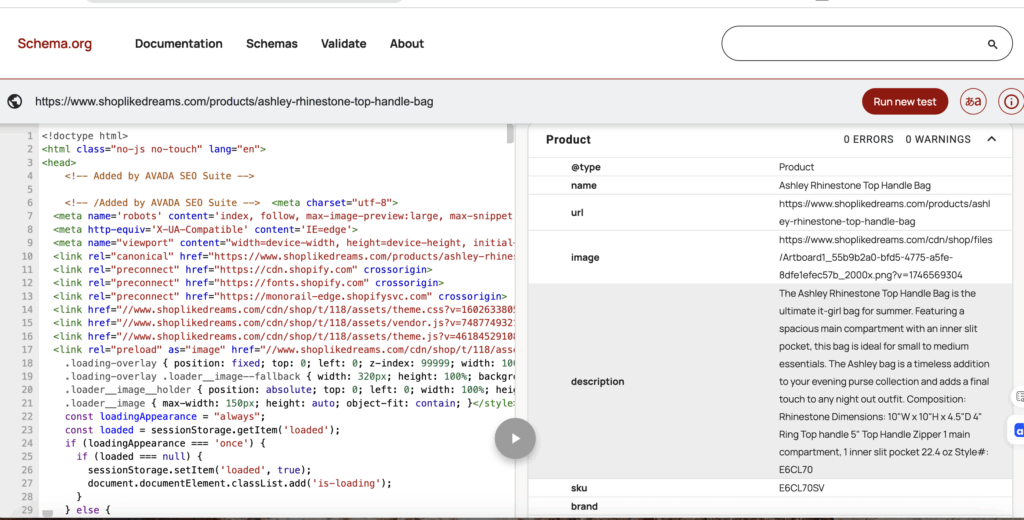
Task: Go to the Validate page
Action: point(343,44)
